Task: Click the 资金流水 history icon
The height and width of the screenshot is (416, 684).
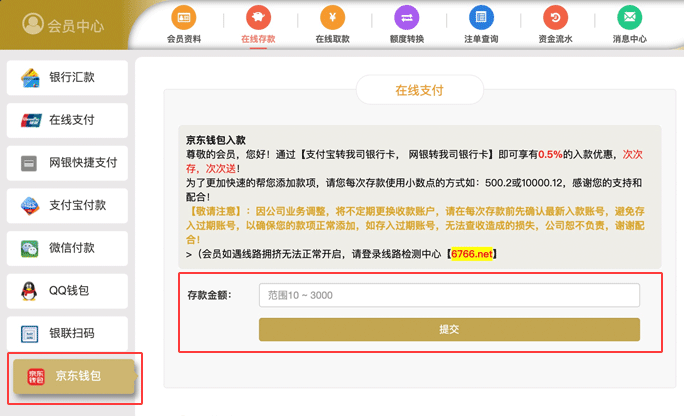Action: (x=555, y=17)
